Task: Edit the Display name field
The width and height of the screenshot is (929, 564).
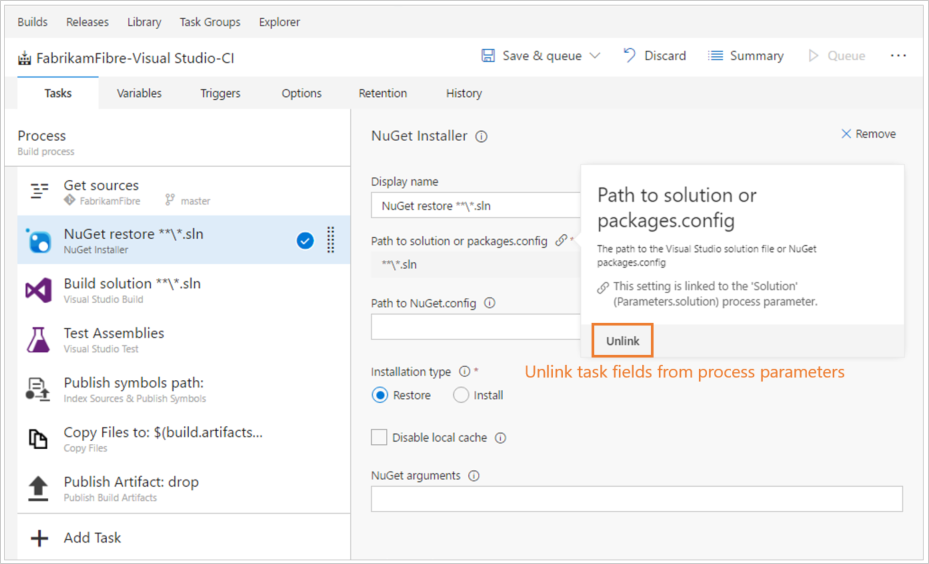Action: coord(476,206)
